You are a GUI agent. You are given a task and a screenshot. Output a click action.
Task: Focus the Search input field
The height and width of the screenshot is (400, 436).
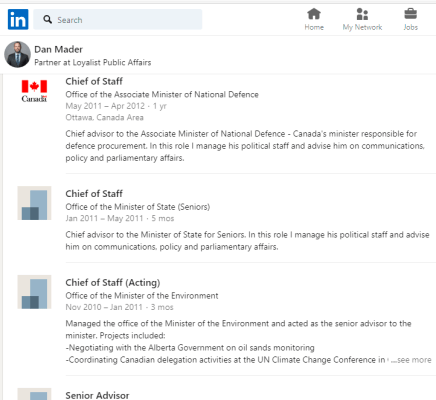tap(118, 19)
